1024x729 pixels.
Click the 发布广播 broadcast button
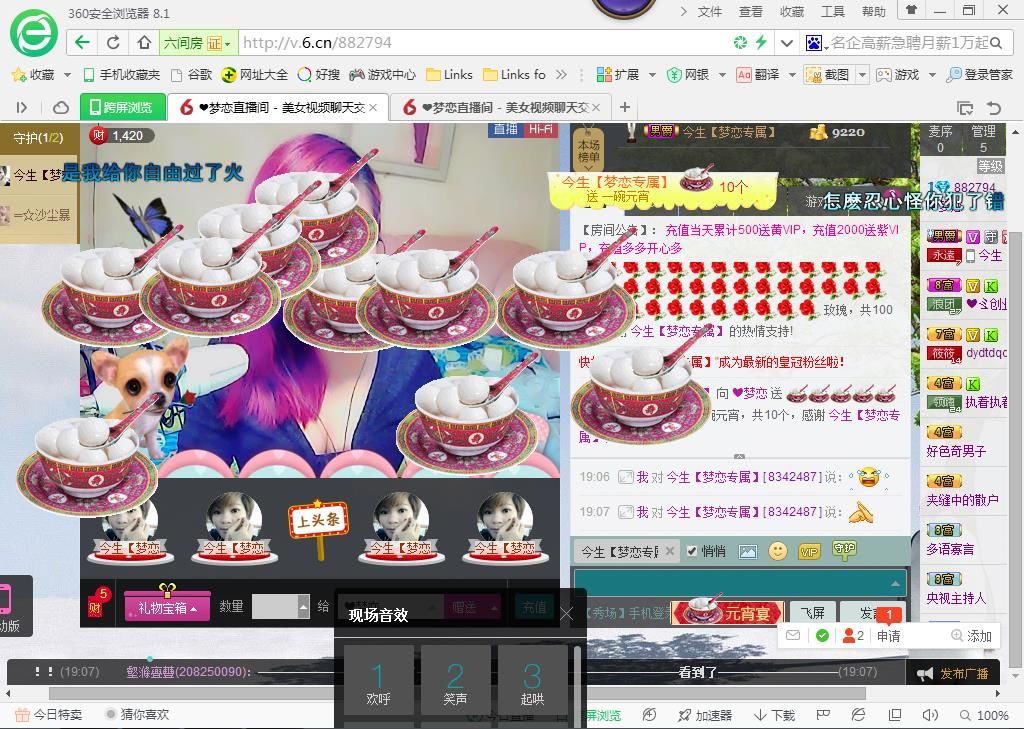[955, 673]
